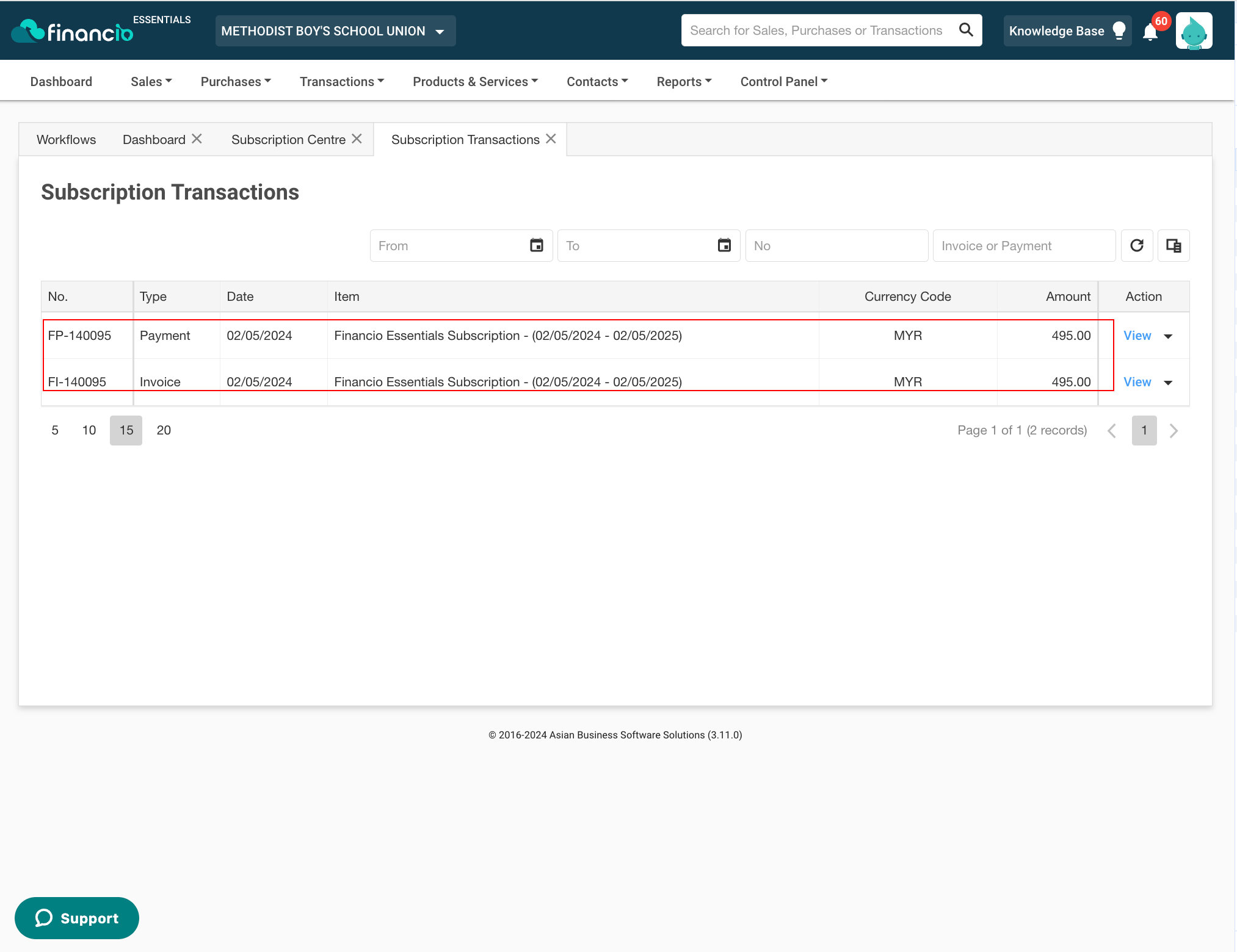
Task: Set page size to 15
Action: (x=126, y=430)
